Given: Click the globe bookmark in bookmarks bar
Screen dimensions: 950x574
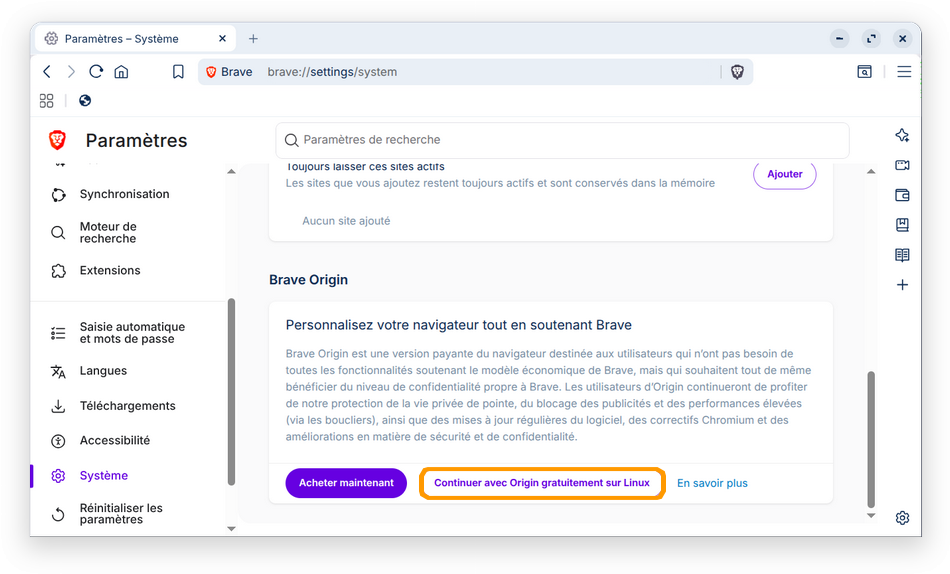Looking at the screenshot, I should coord(85,101).
